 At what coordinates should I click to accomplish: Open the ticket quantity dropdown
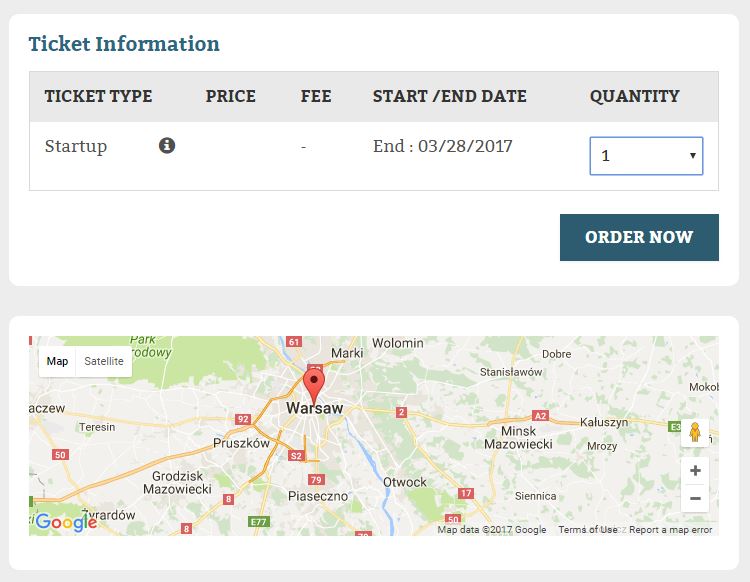[x=646, y=156]
